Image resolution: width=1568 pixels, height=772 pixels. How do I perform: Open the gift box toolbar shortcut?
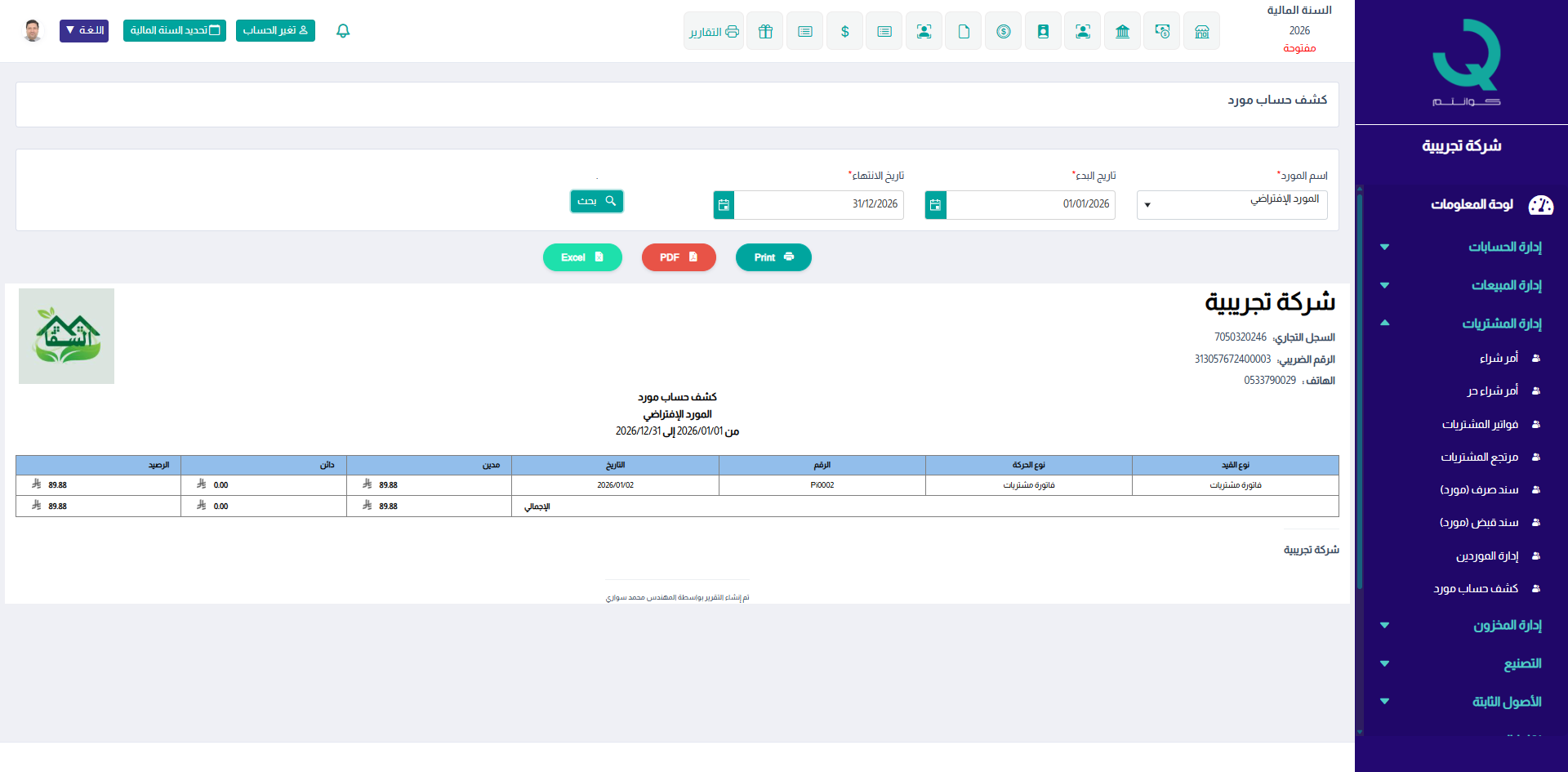coord(765,31)
